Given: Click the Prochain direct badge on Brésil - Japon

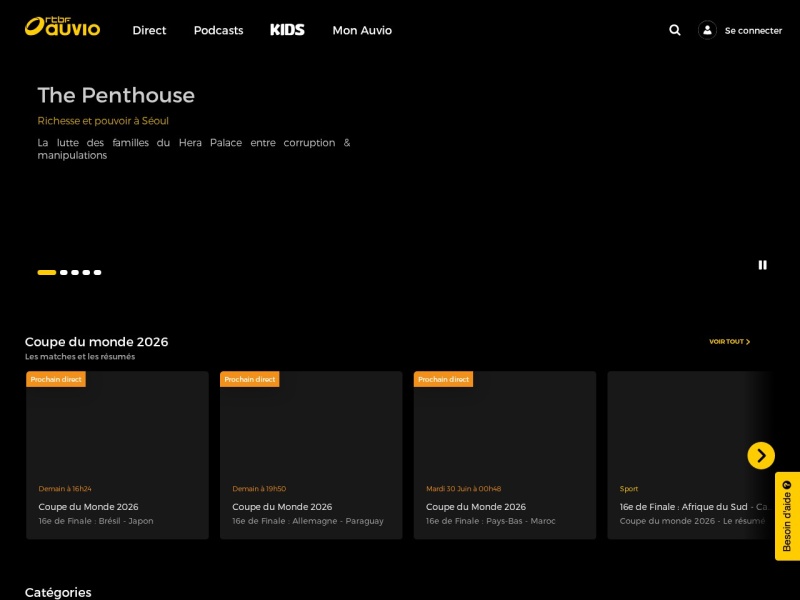Looking at the screenshot, I should point(56,379).
